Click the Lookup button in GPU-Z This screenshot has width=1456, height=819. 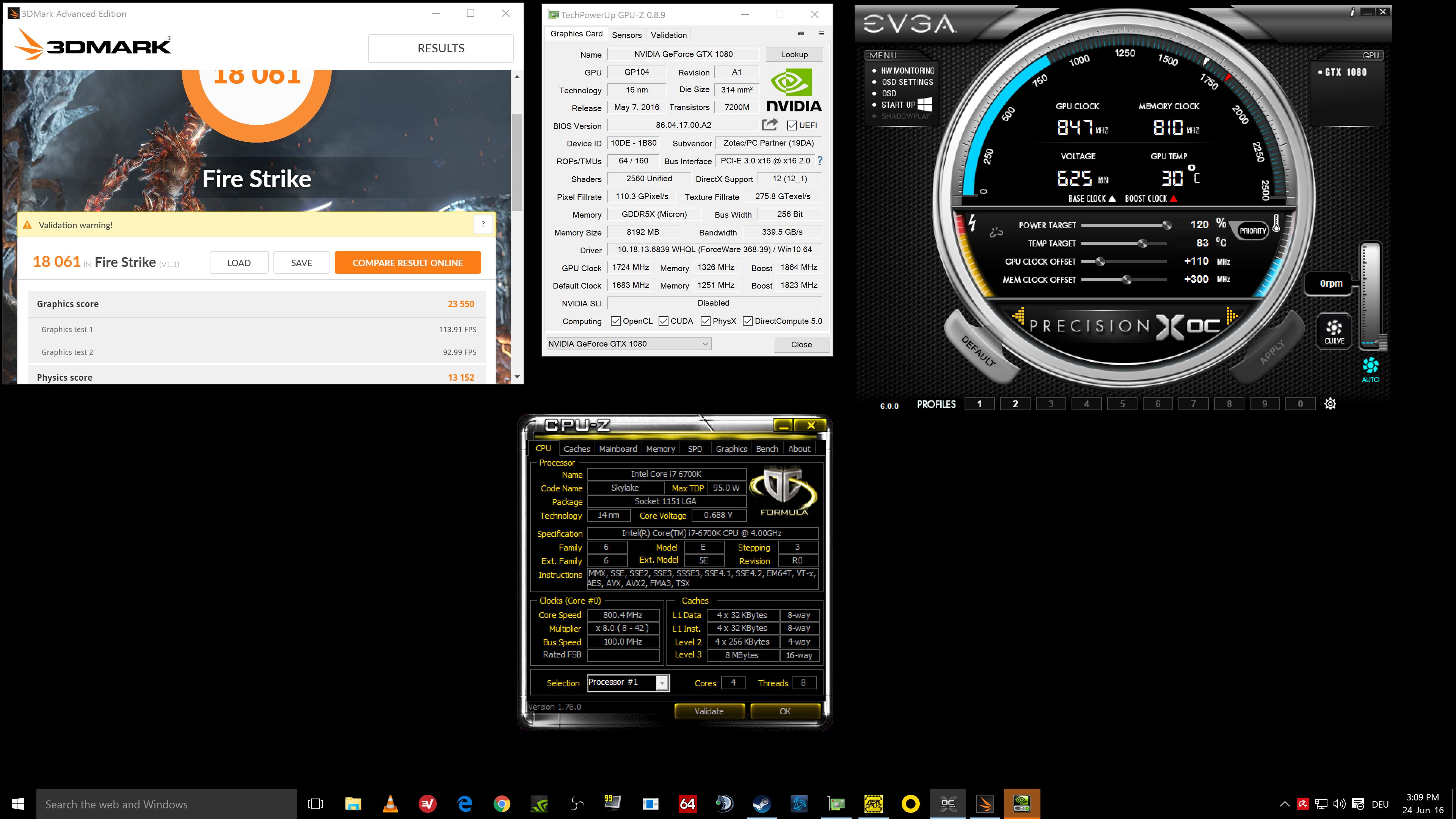point(794,54)
